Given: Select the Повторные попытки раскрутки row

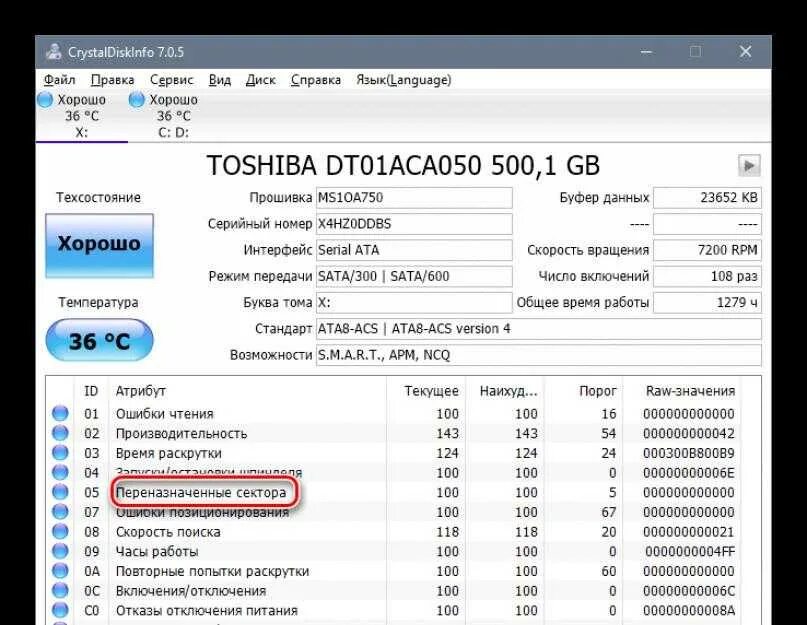Looking at the screenshot, I should pyautogui.click(x=394, y=571).
